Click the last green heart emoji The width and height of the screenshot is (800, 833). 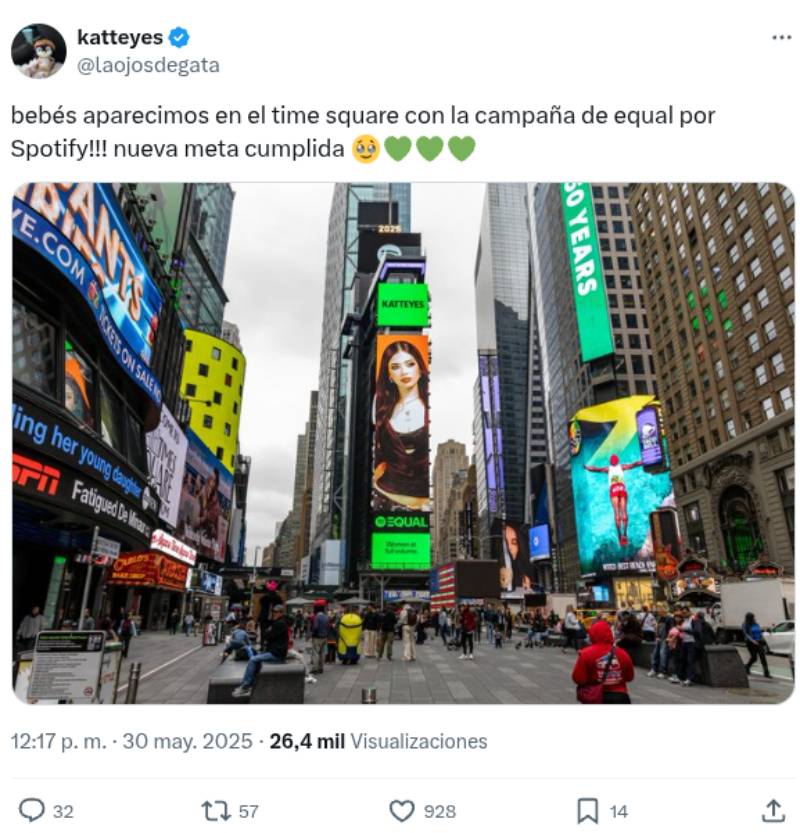(x=462, y=149)
